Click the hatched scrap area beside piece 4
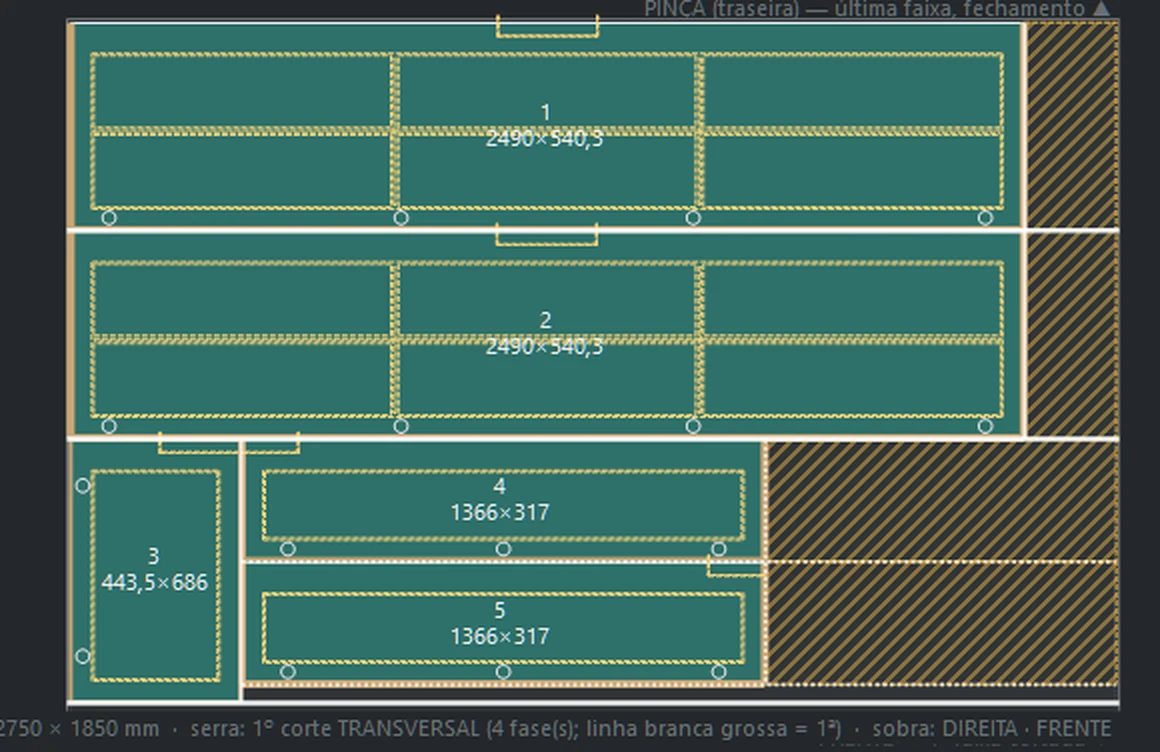 click(x=942, y=501)
